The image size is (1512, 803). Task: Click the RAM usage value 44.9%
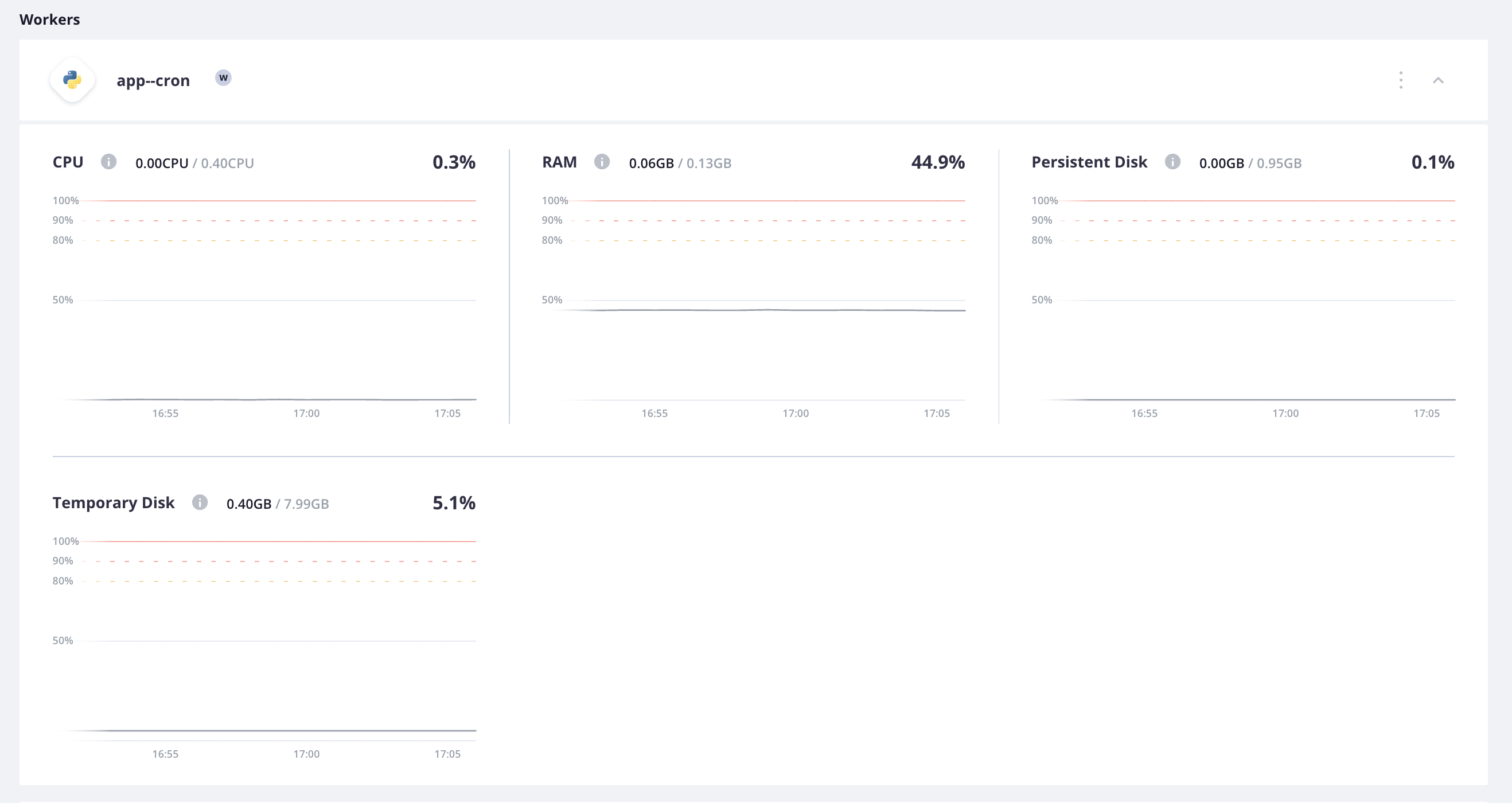(938, 162)
